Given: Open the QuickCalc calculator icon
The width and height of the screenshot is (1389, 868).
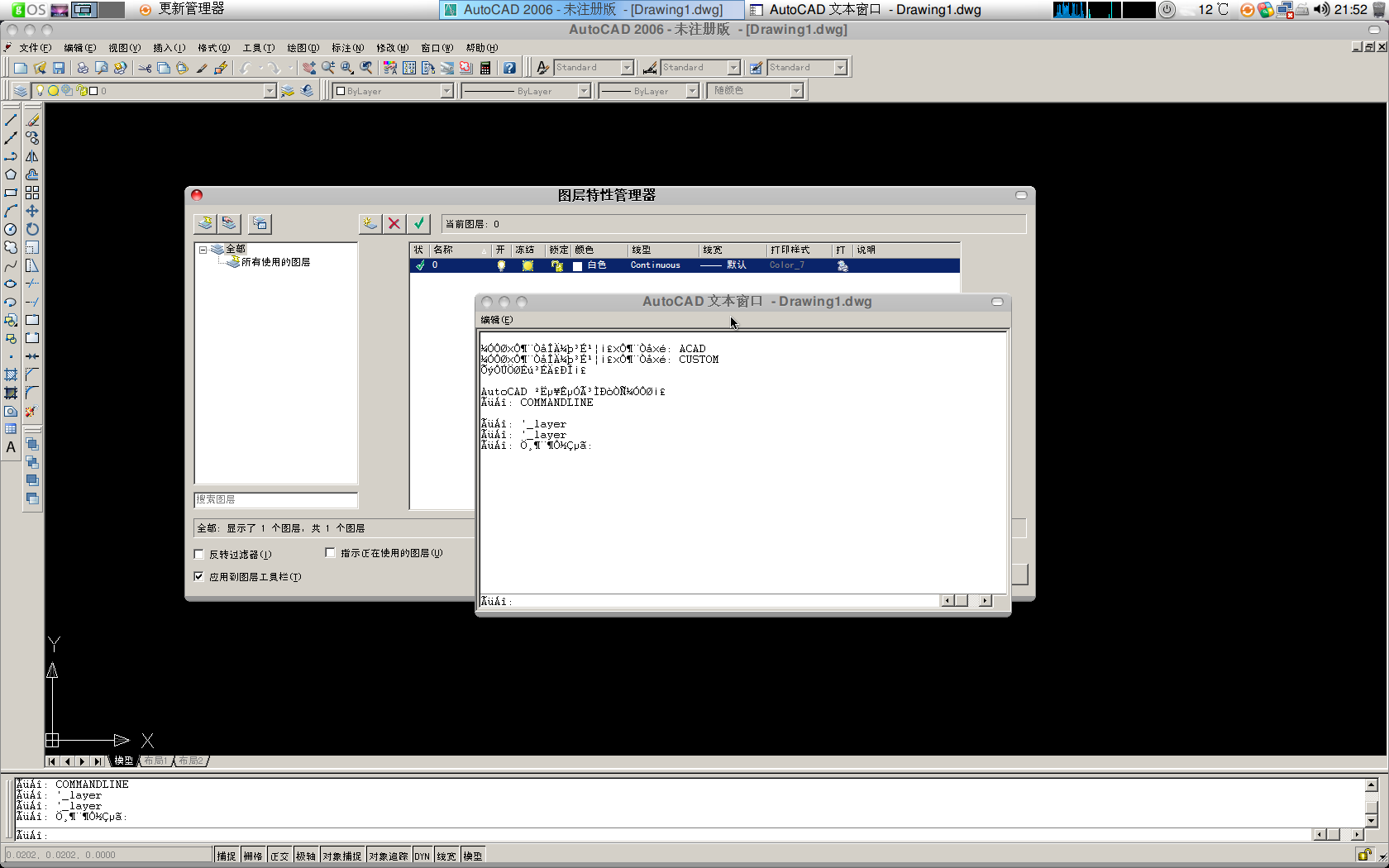Looking at the screenshot, I should [x=485, y=68].
